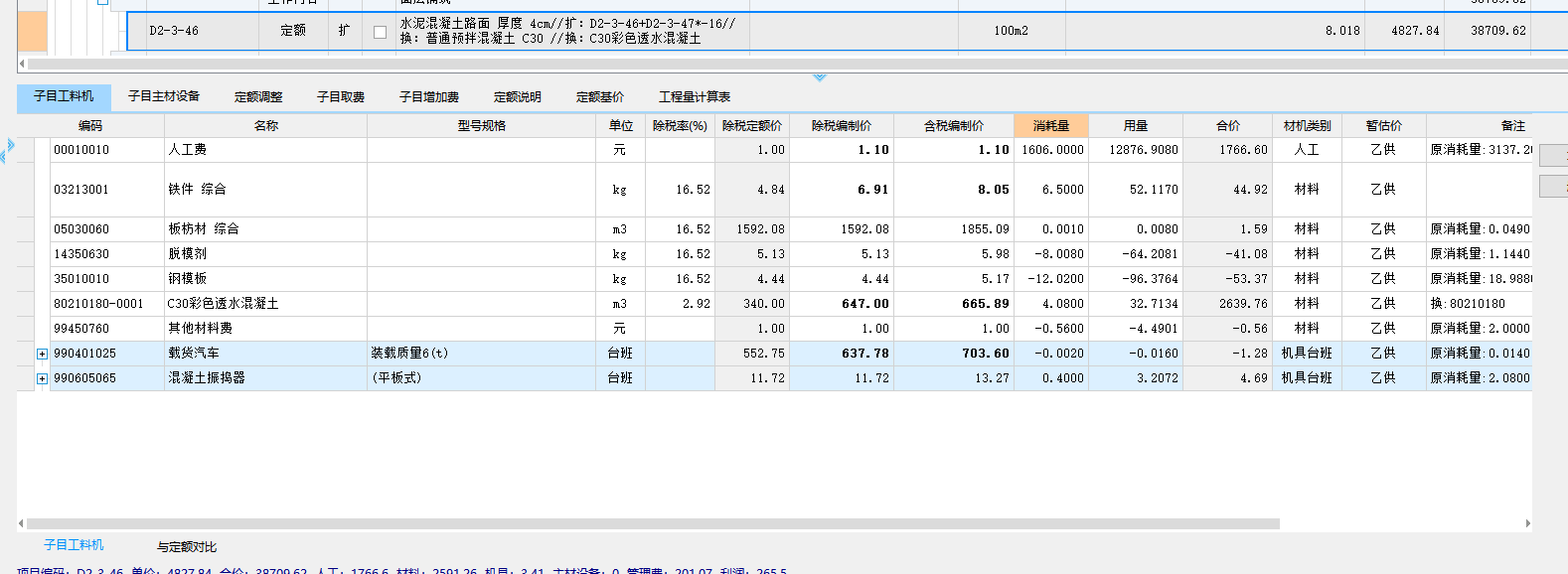Select the 装载质量6(t) specification cell
Image resolution: width=1568 pixels, height=574 pixels.
point(482,354)
